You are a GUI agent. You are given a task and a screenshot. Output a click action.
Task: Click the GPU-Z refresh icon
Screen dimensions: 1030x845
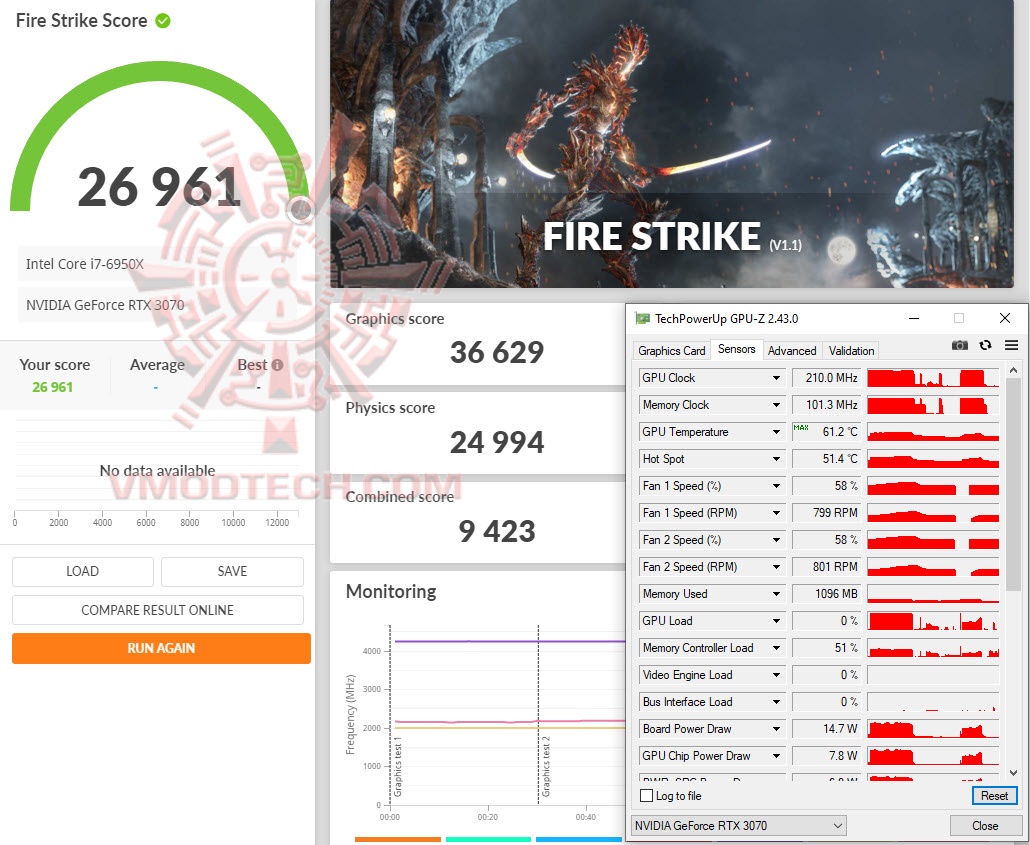[x=985, y=345]
